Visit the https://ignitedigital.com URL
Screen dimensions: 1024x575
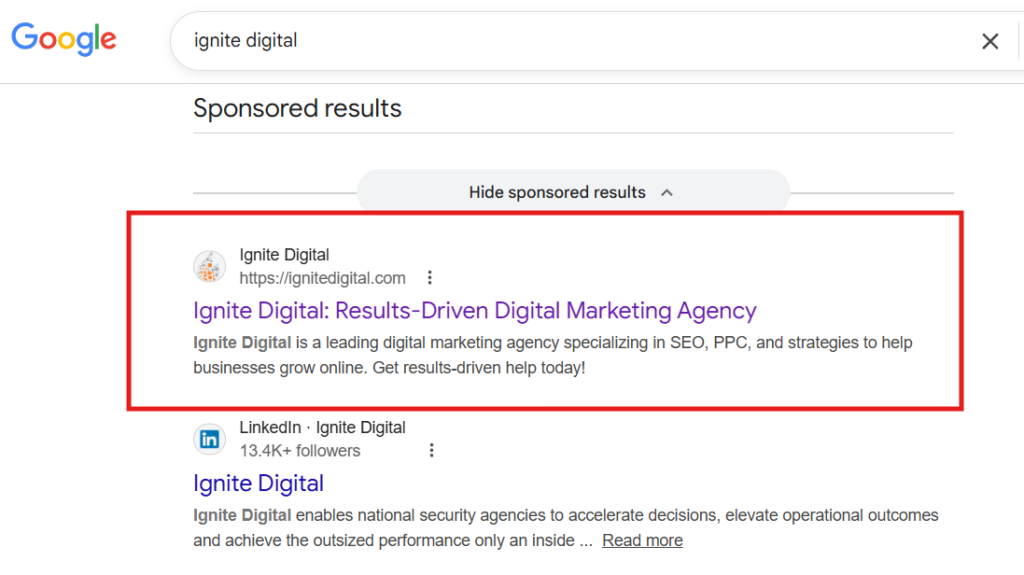pyautogui.click(x=322, y=278)
